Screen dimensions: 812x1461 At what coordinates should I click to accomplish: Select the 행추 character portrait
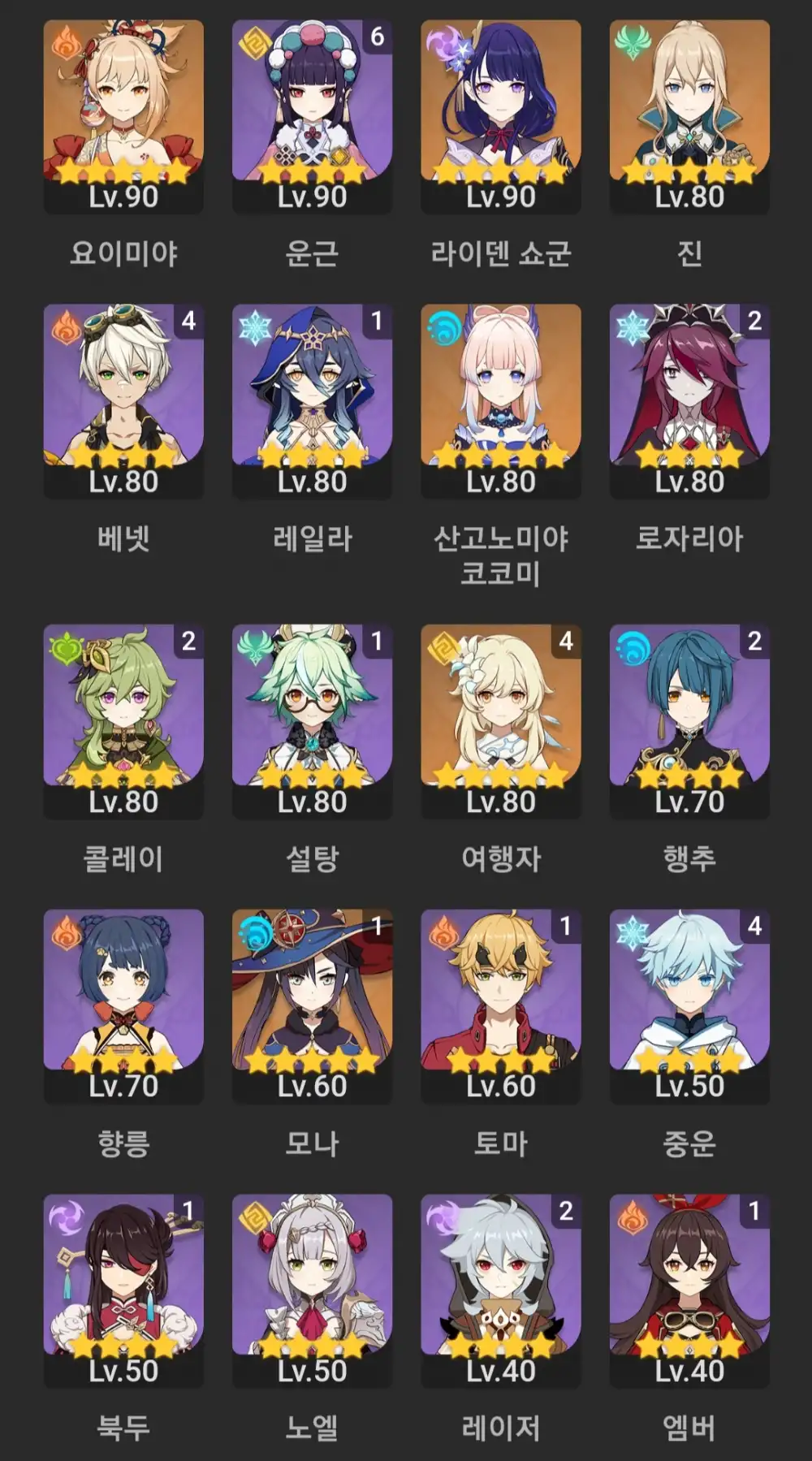coord(689,705)
